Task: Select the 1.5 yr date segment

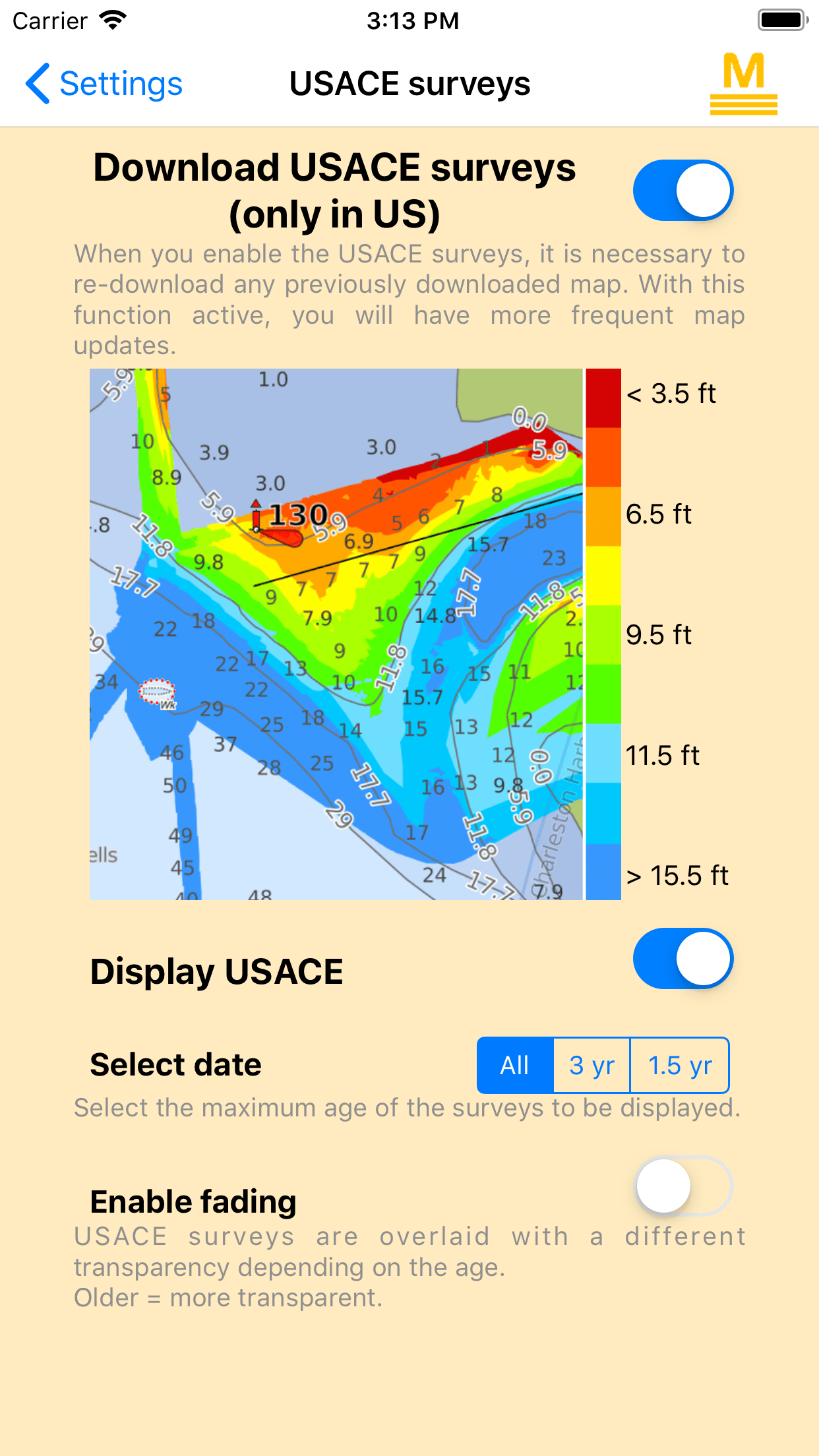Action: (x=680, y=1065)
